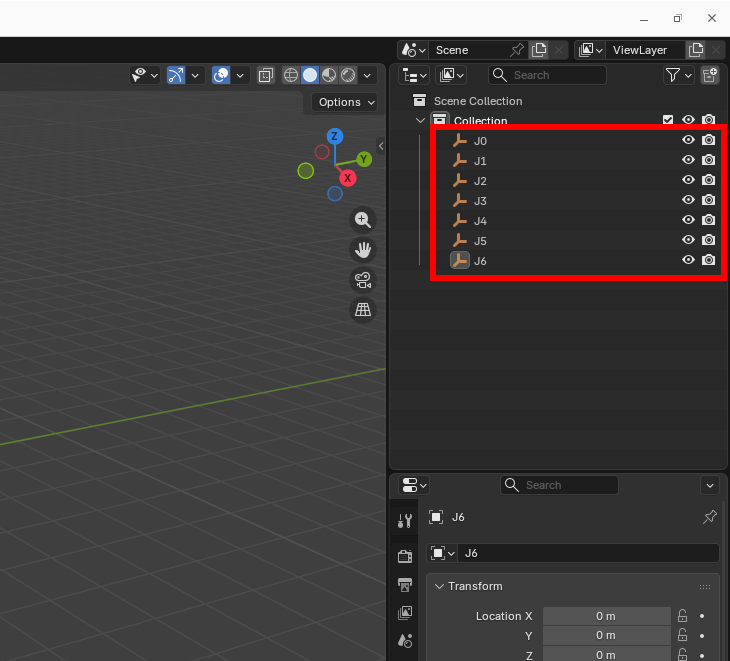The height and width of the screenshot is (661, 730).
Task: Toggle the camera view icon
Action: pyautogui.click(x=363, y=280)
